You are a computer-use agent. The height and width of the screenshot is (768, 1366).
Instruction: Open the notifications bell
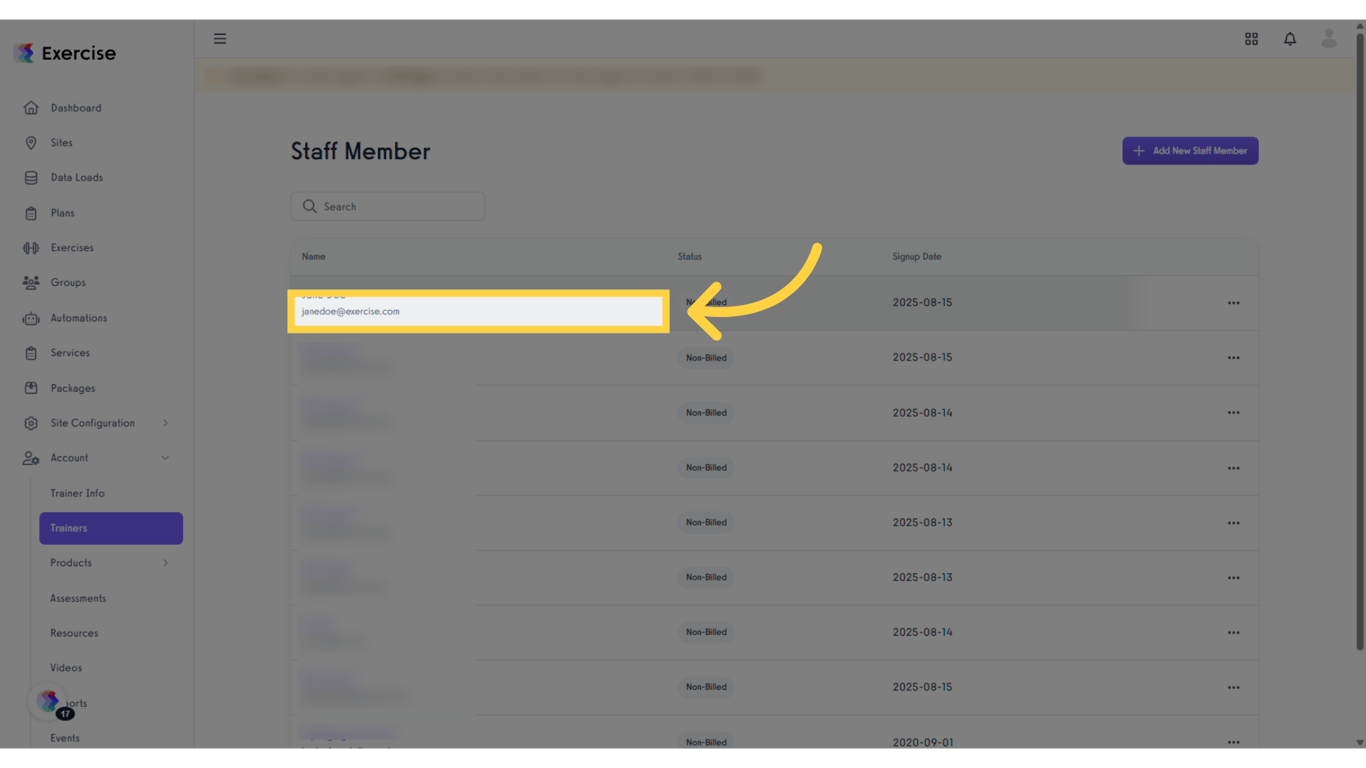1290,38
